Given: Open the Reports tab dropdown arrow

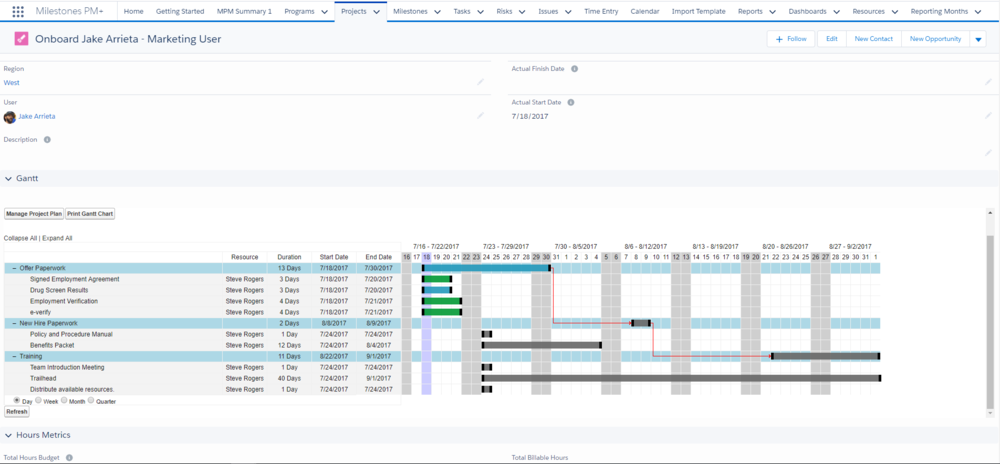Looking at the screenshot, I should click(772, 11).
